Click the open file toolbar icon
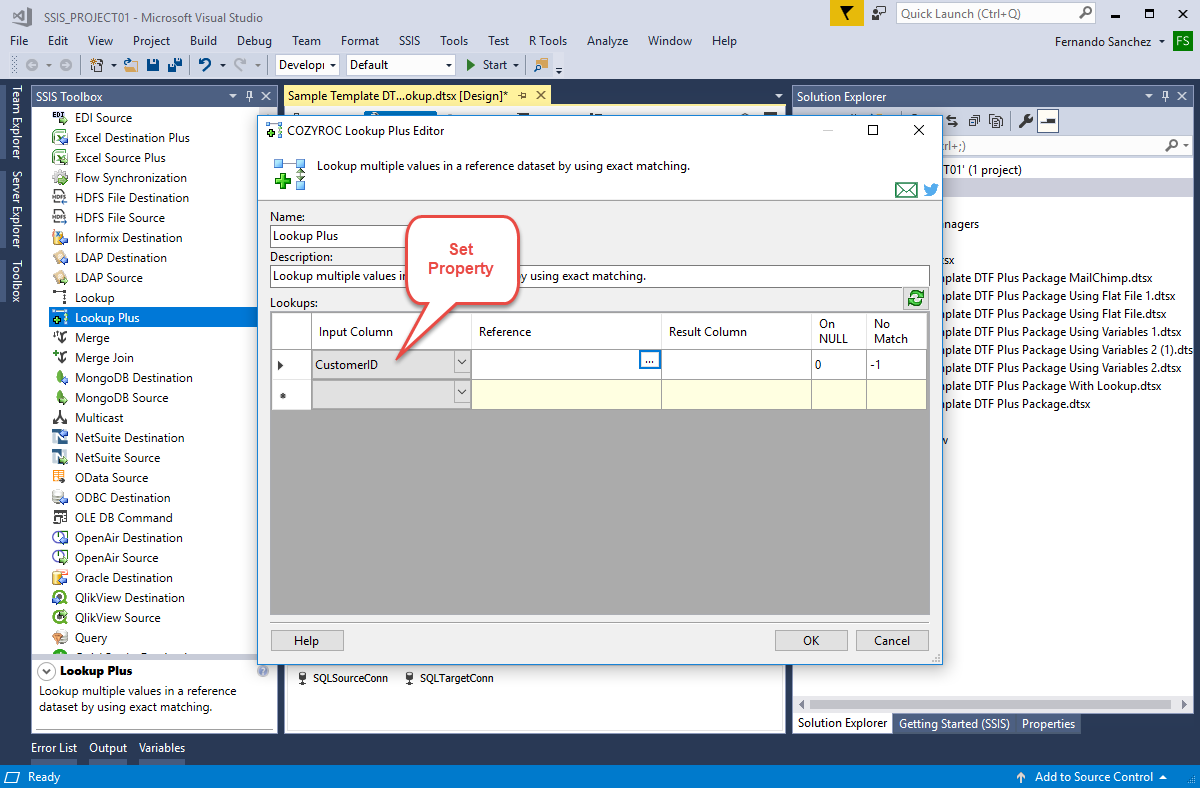Image resolution: width=1200 pixels, height=788 pixels. coord(132,65)
